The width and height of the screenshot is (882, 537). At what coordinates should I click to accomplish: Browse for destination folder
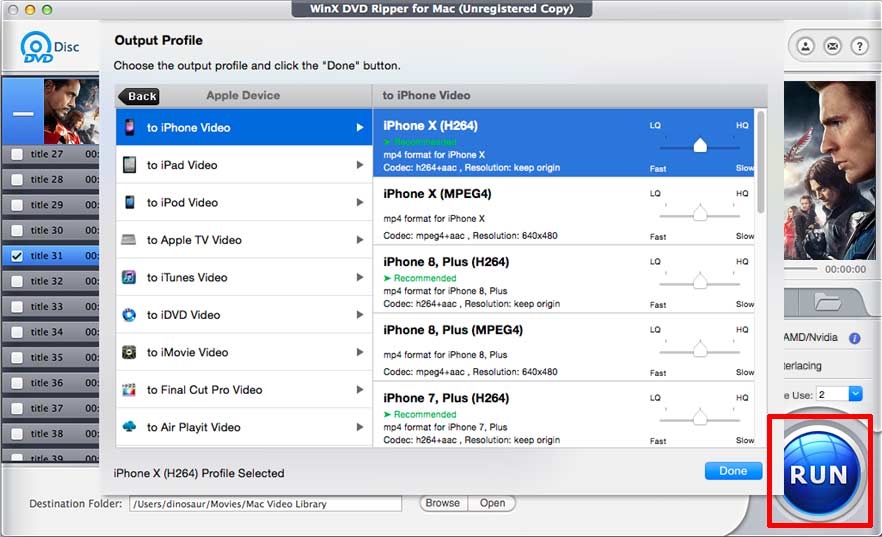click(442, 503)
